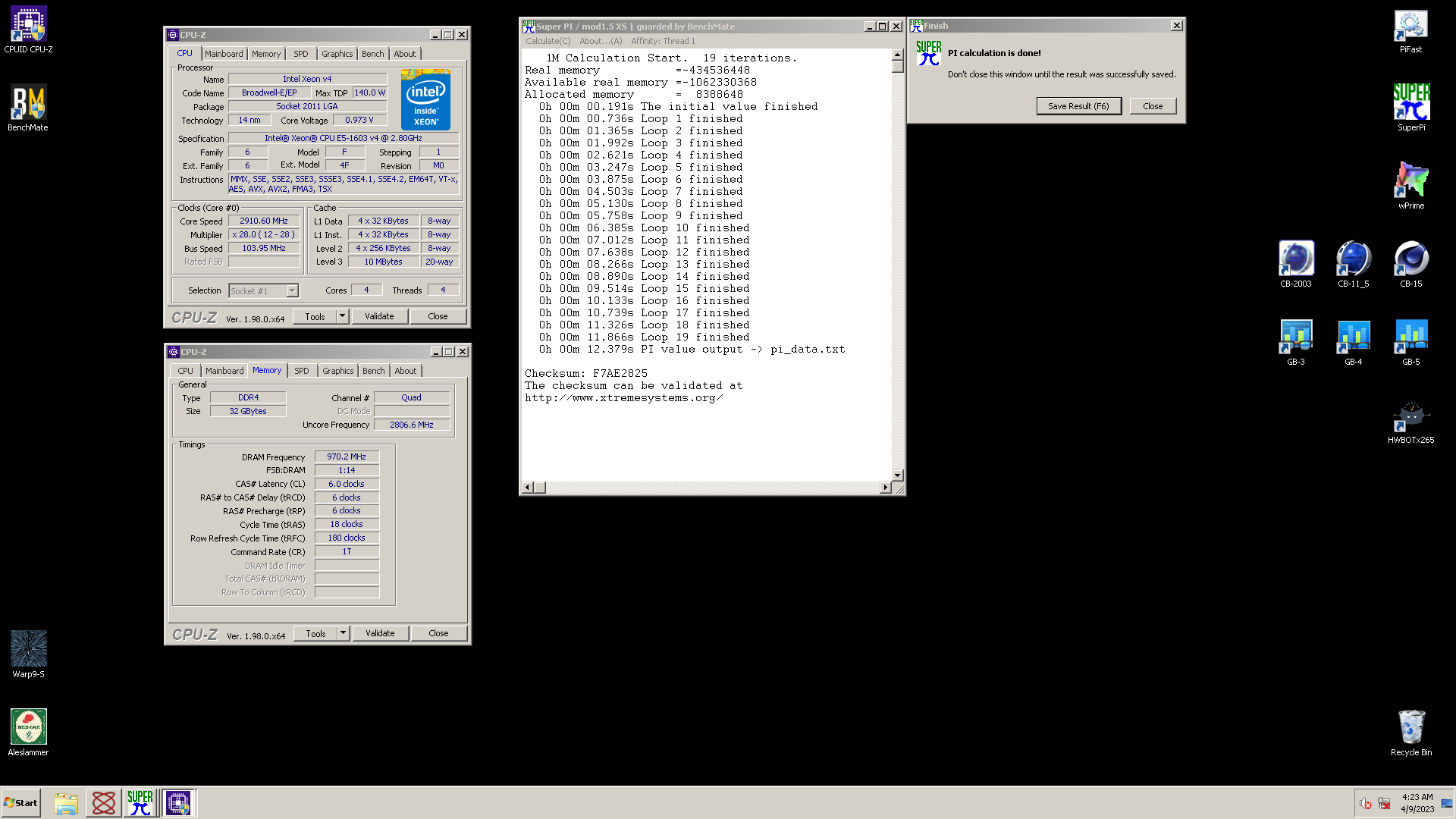This screenshot has width=1456, height=819.
Task: Open Bench tab in lower CPU-Z
Action: (x=373, y=371)
